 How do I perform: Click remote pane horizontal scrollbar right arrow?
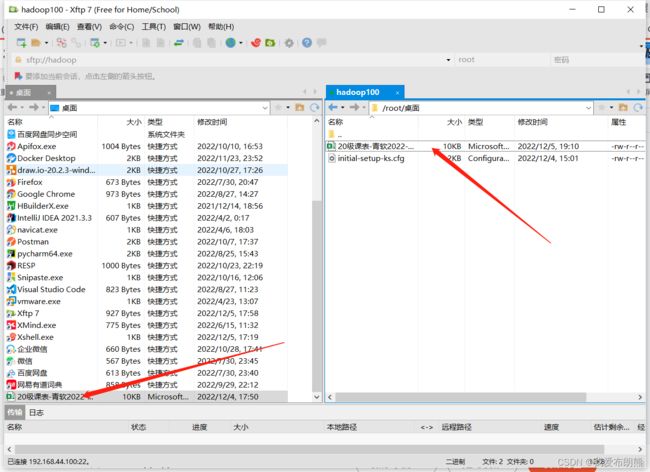coord(640,397)
